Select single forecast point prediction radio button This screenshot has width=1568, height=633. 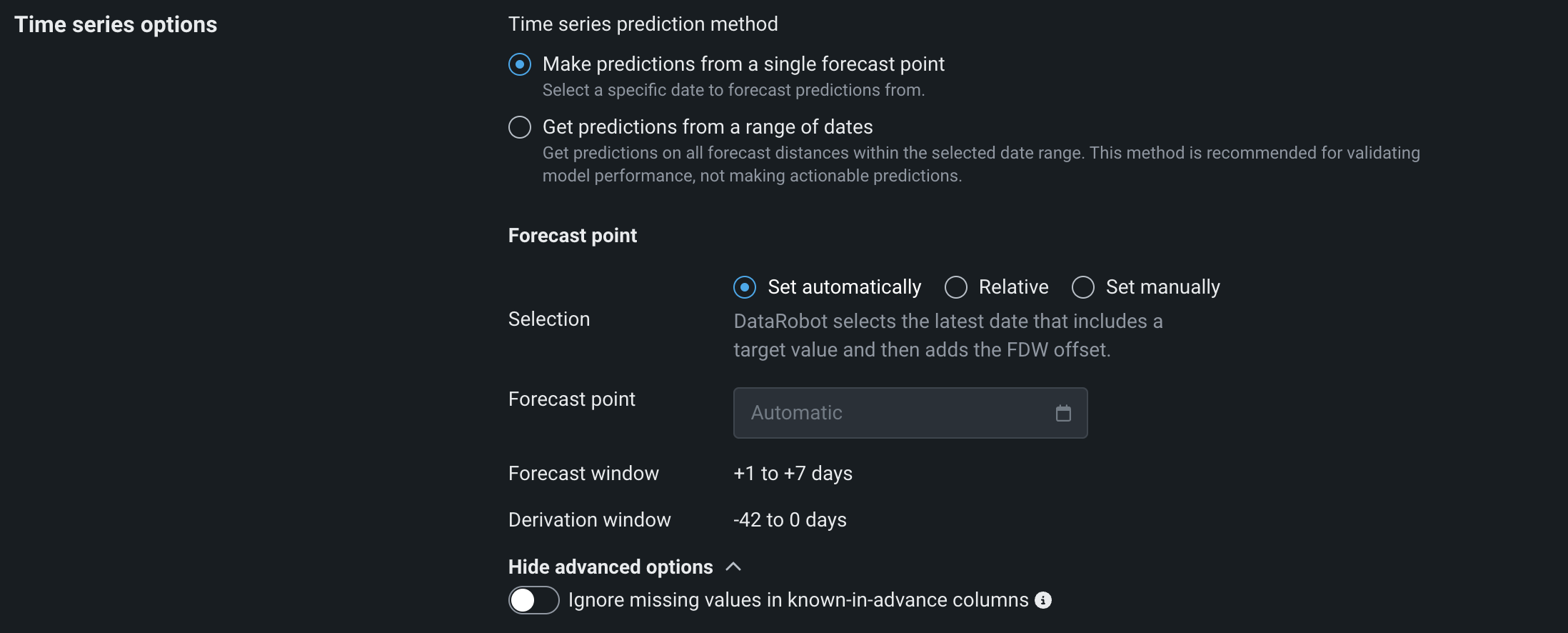[x=520, y=64]
